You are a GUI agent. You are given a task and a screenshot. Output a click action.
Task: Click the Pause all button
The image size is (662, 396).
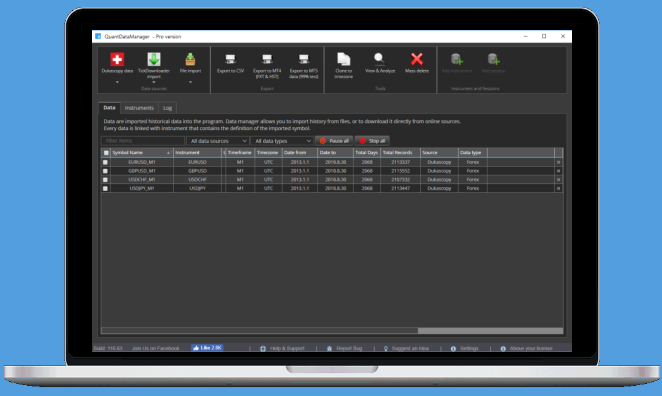pyautogui.click(x=334, y=141)
